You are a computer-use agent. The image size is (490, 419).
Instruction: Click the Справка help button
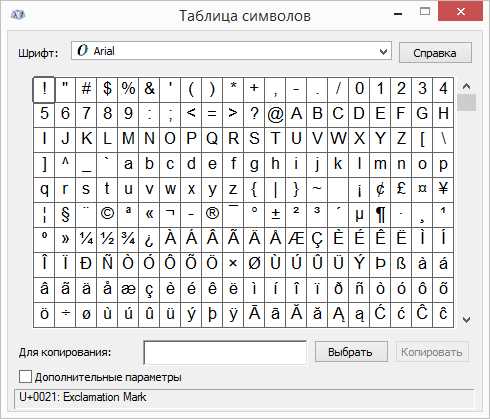pyautogui.click(x=435, y=53)
